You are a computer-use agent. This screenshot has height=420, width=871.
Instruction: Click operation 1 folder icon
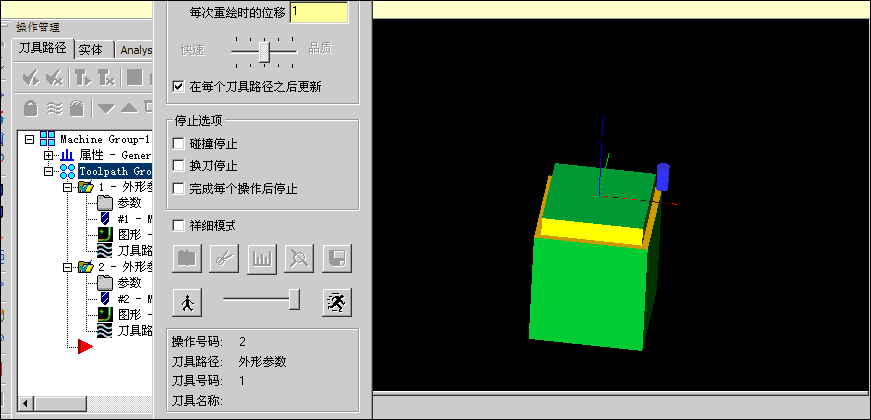click(86, 187)
